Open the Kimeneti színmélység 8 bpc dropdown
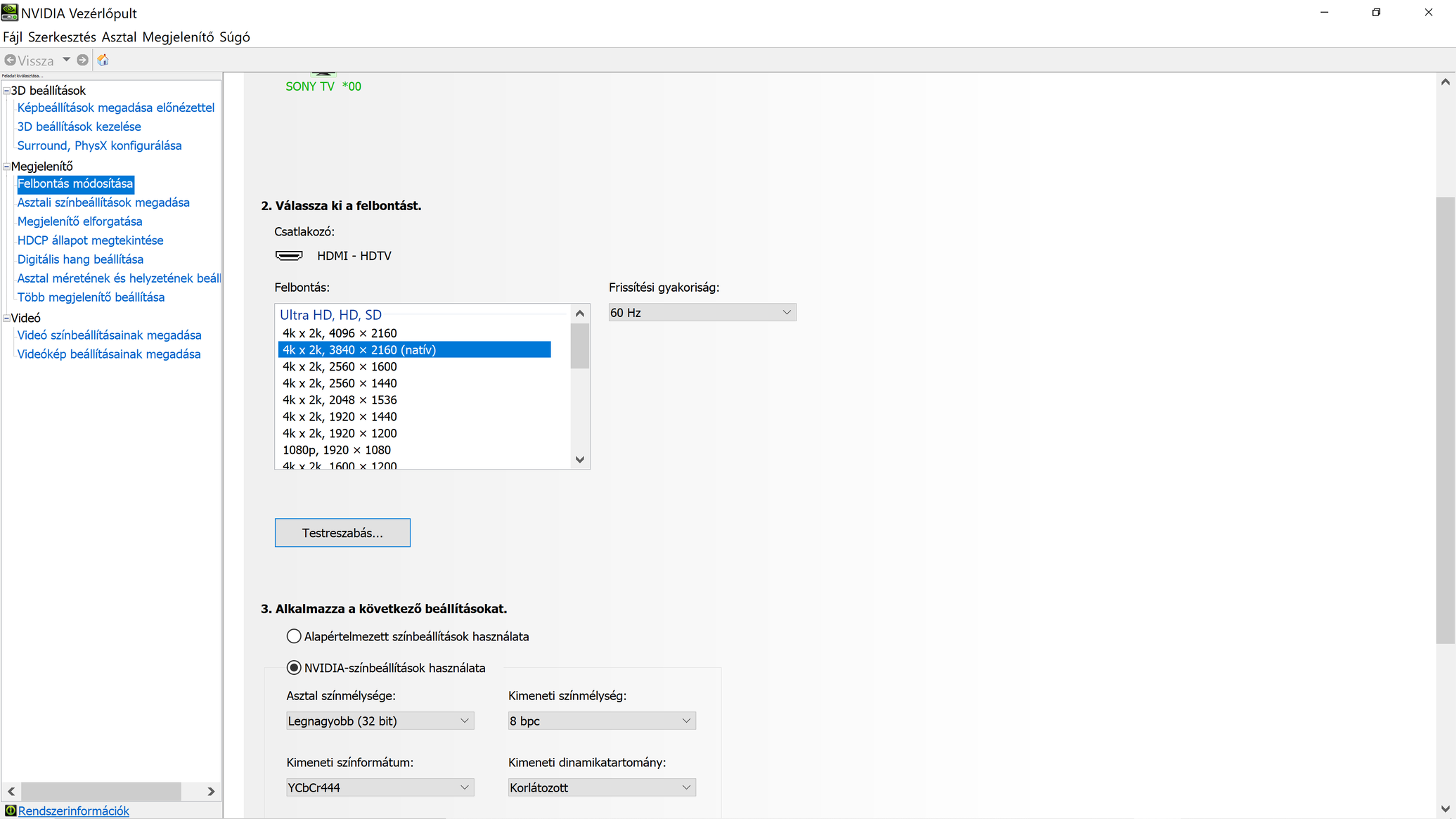Viewport: 1456px width, 819px height. click(602, 721)
